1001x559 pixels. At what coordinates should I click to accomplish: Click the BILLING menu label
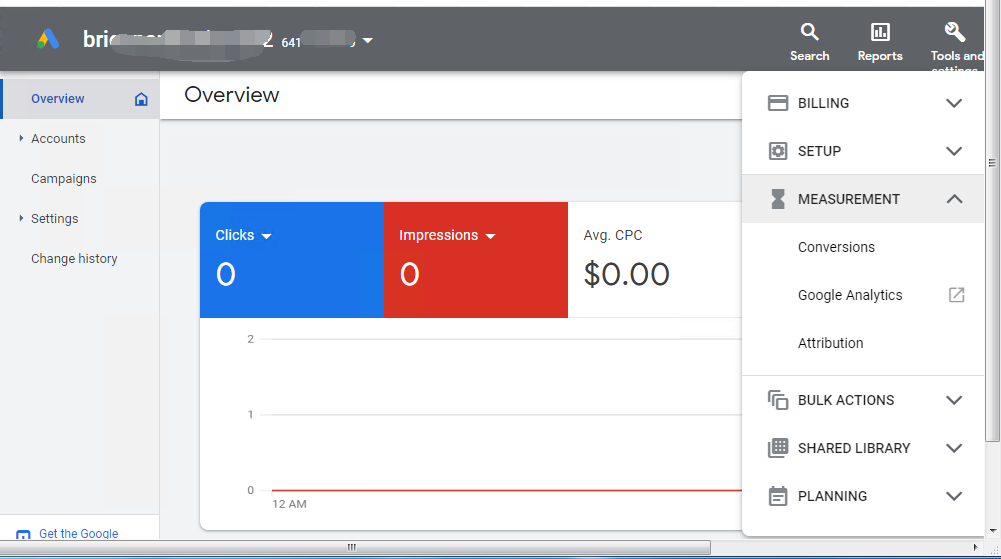(x=823, y=103)
